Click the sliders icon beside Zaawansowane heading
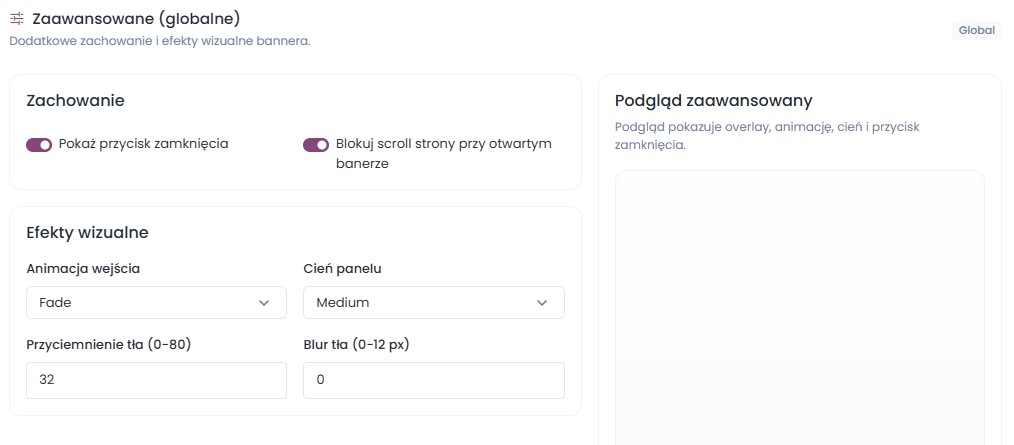The image size is (1014, 445). pos(17,18)
